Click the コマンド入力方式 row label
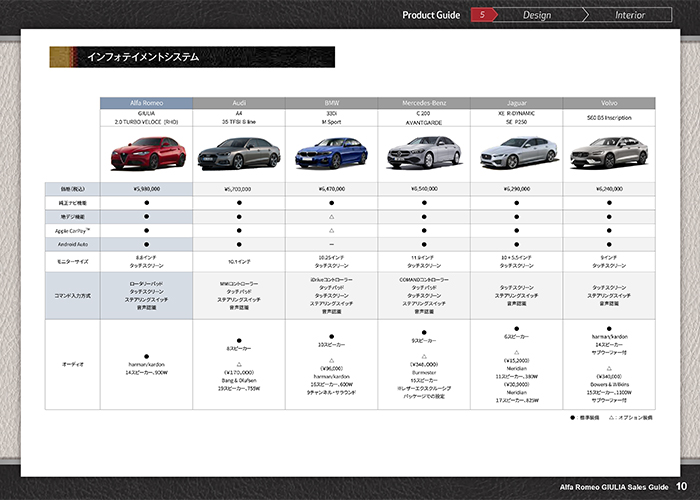This screenshot has width=700, height=500. [72, 296]
